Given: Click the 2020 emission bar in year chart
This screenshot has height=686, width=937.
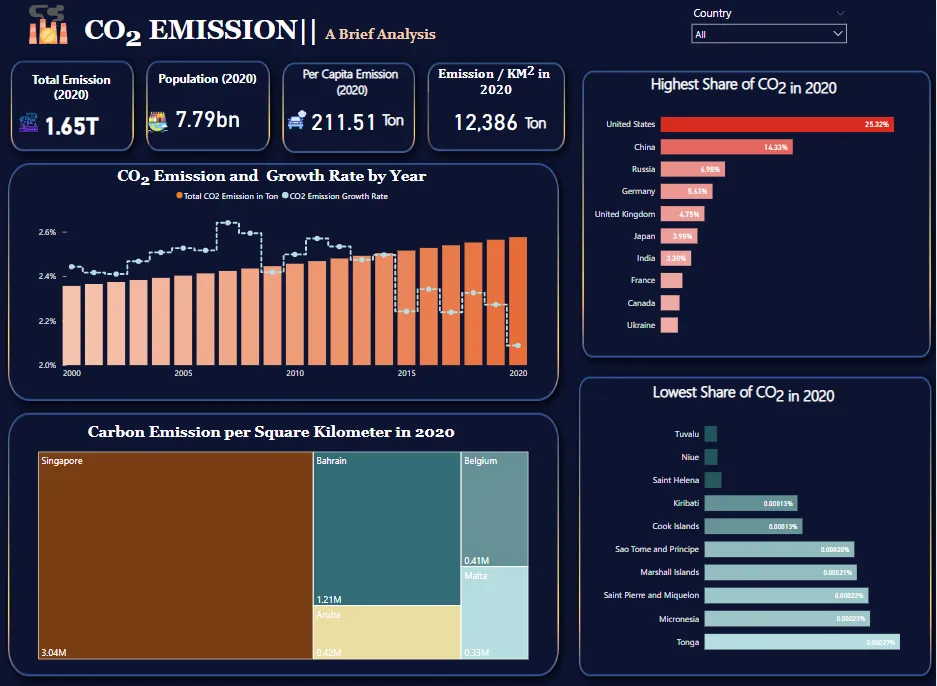Looking at the screenshot, I should click(x=518, y=301).
